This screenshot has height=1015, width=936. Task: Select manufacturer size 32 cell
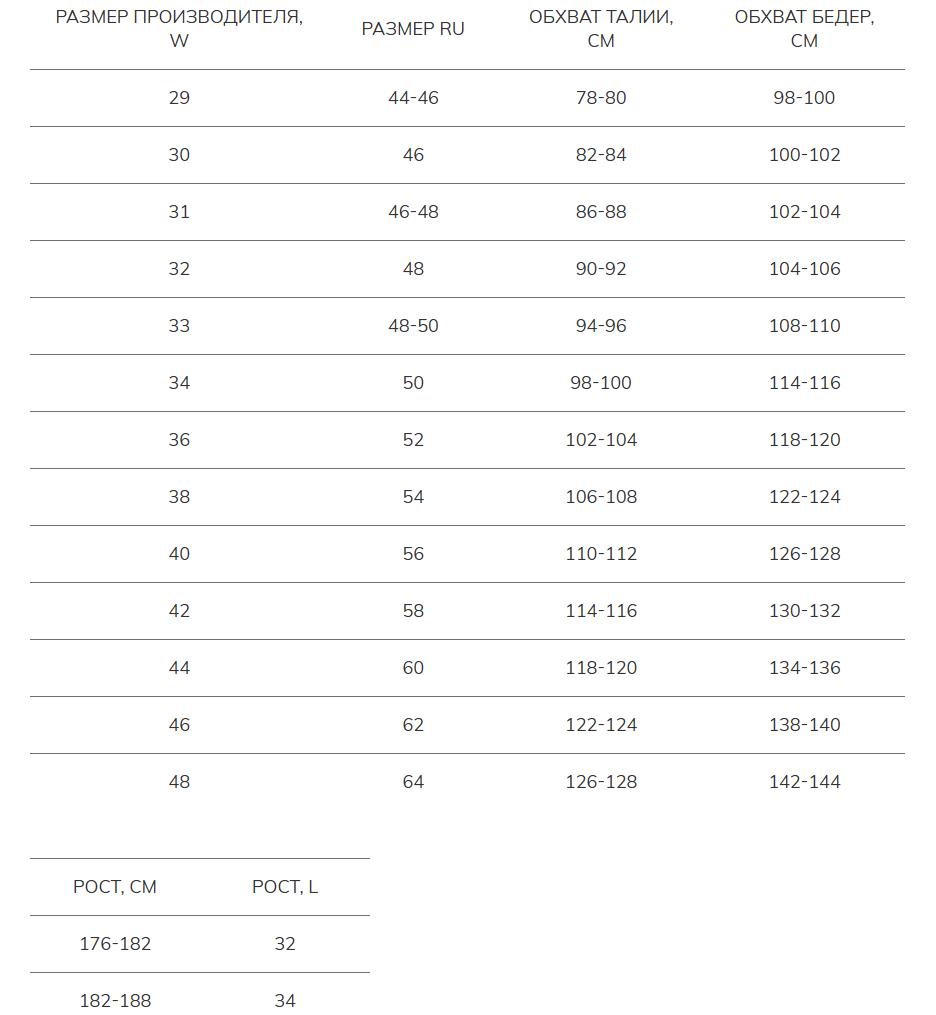179,269
